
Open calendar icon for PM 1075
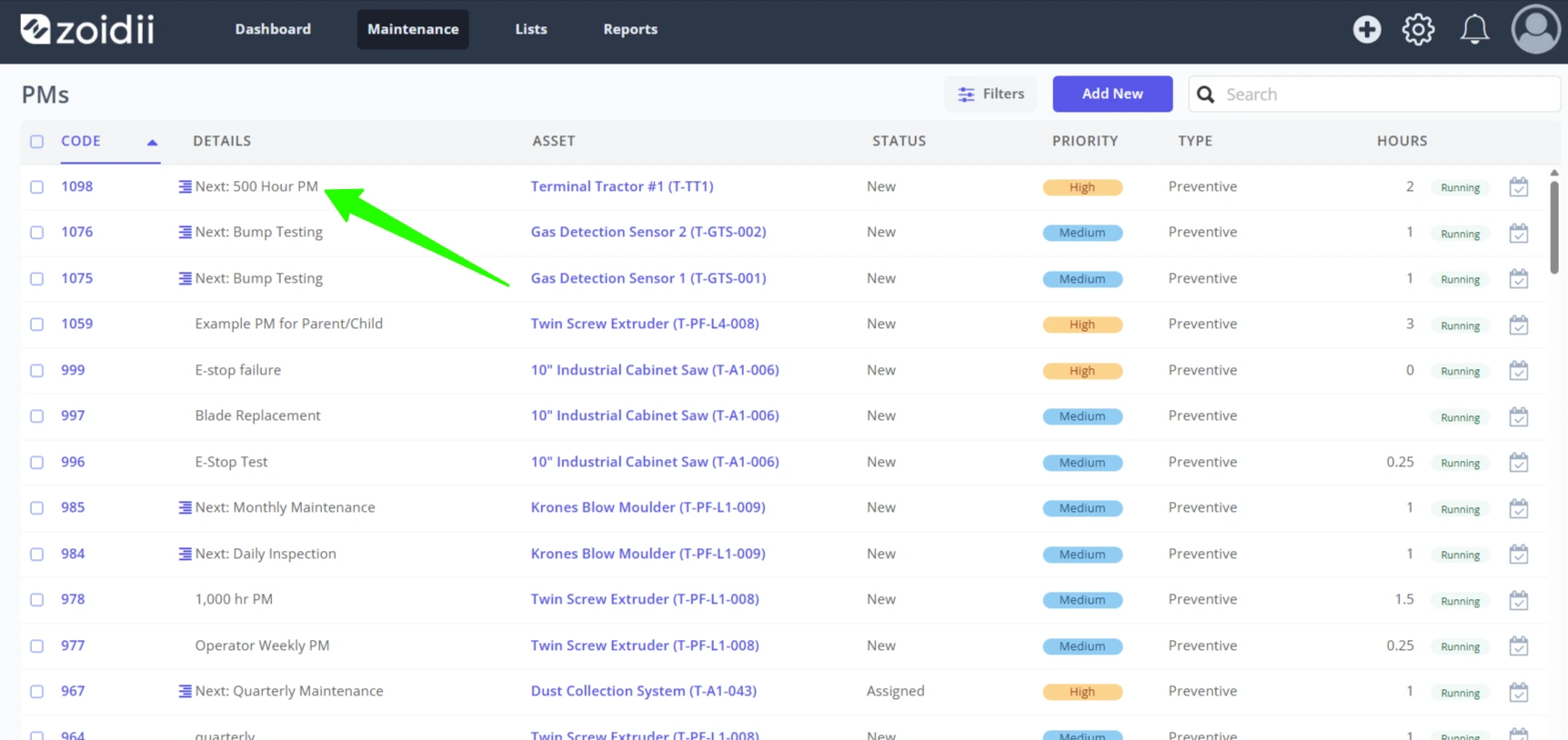pos(1518,279)
